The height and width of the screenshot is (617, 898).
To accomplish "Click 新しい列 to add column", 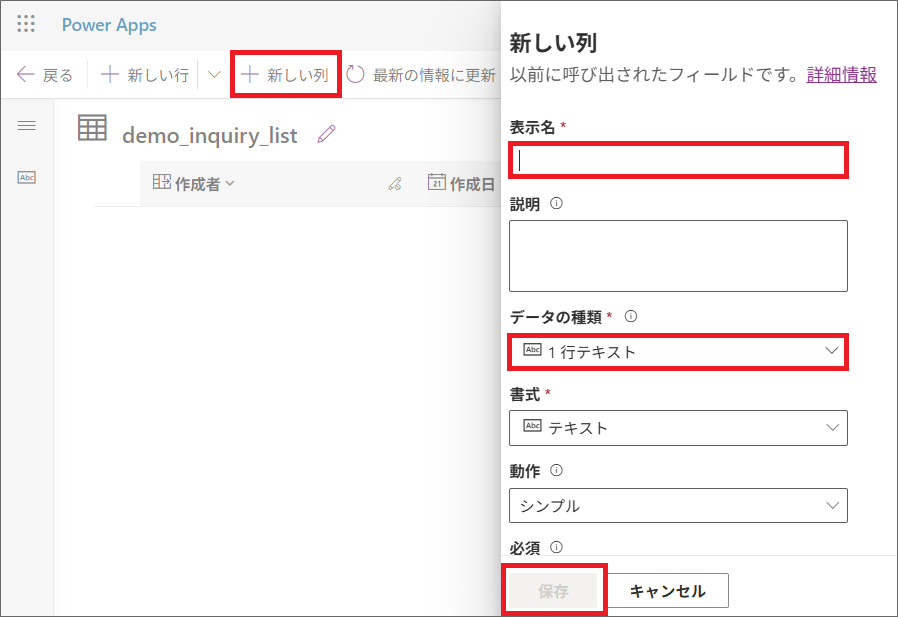I will (x=285, y=74).
